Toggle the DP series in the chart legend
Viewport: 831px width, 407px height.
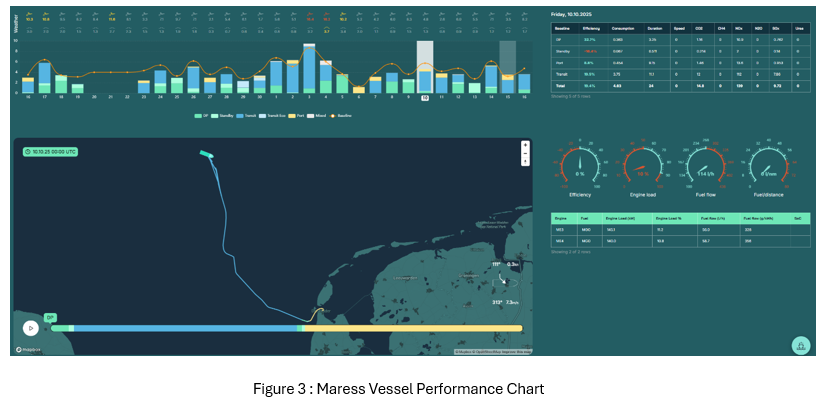point(201,116)
